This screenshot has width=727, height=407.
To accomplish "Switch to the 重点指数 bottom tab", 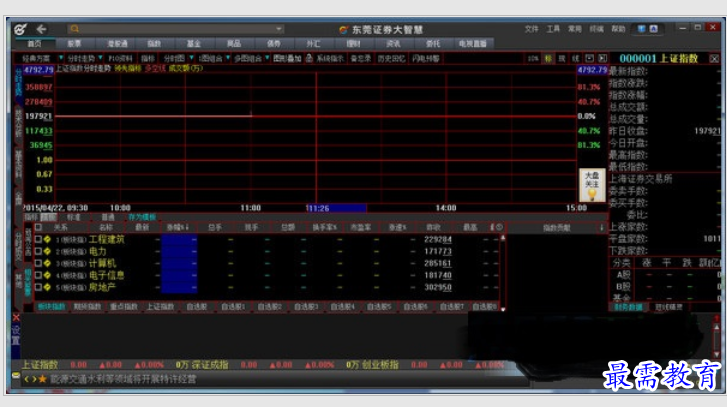I will click(x=124, y=306).
